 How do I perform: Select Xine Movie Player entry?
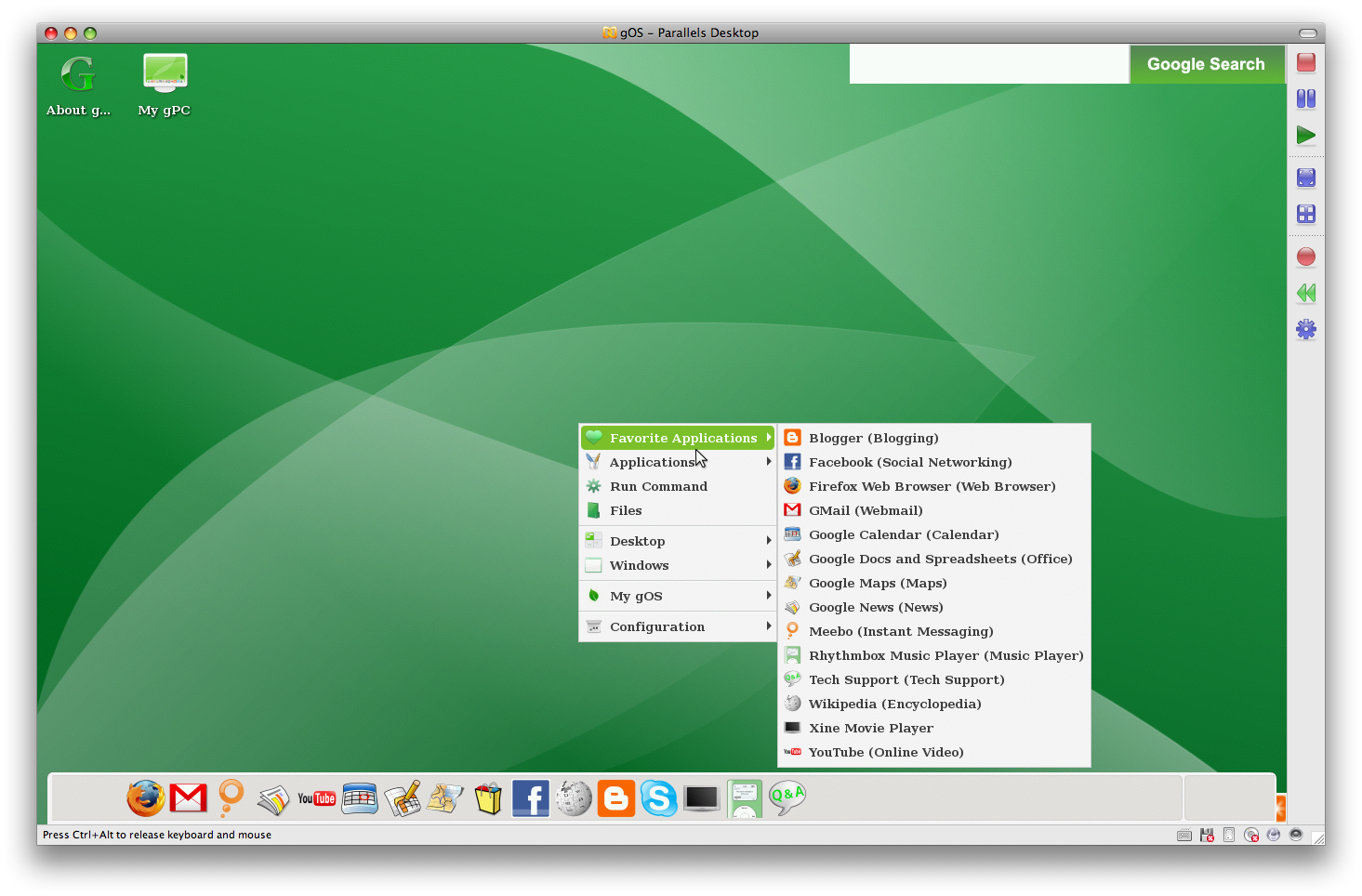coord(933,728)
